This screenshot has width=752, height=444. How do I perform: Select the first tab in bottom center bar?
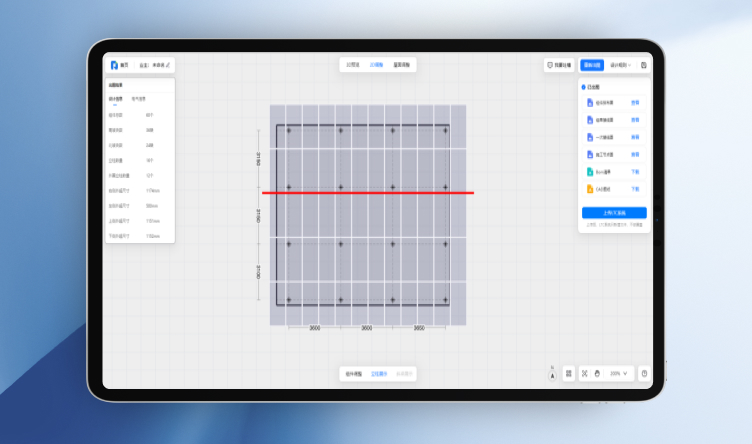coord(353,373)
